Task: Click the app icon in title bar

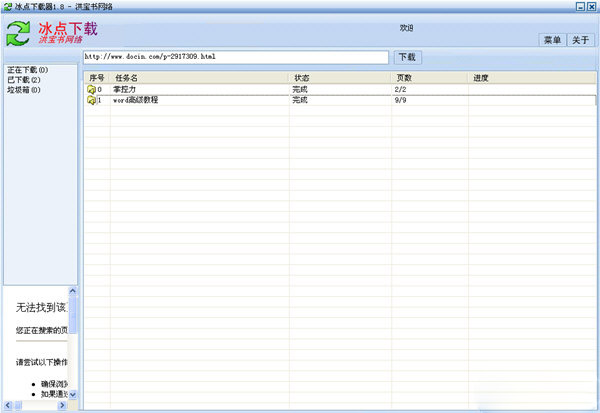Action: pyautogui.click(x=8, y=7)
